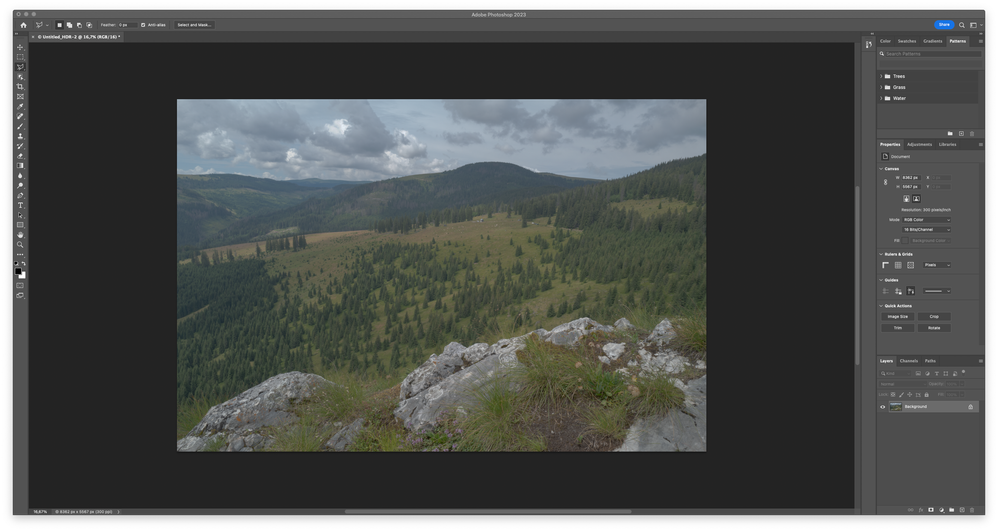Enable New selection mode
This screenshot has width=998, height=531.
pos(59,25)
